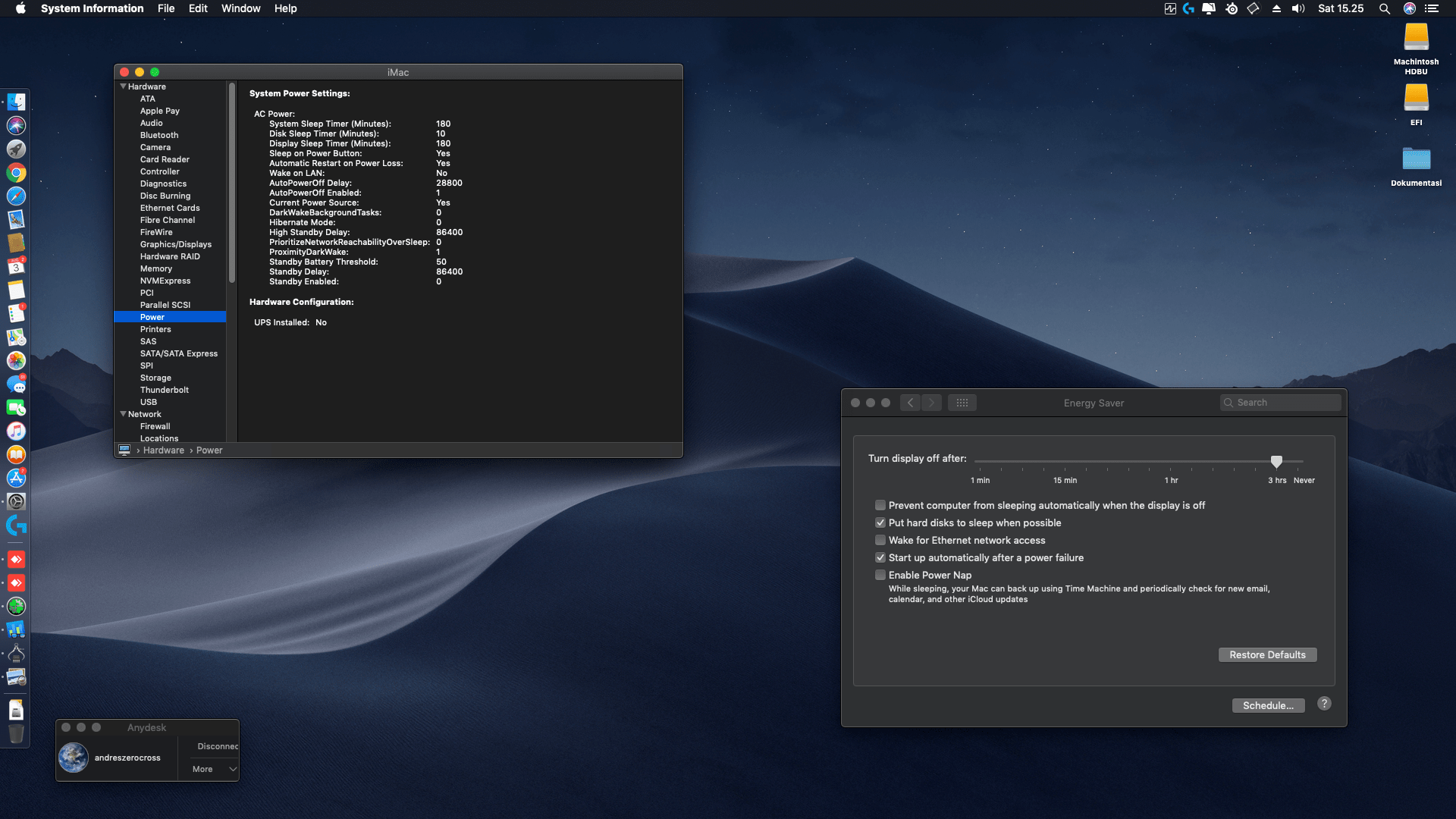Open the Window menu
This screenshot has width=1456, height=819.
(240, 8)
